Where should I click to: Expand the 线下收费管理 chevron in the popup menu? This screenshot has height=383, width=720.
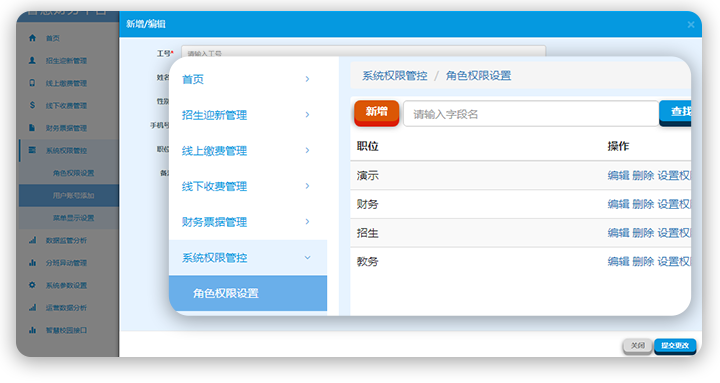pos(307,186)
